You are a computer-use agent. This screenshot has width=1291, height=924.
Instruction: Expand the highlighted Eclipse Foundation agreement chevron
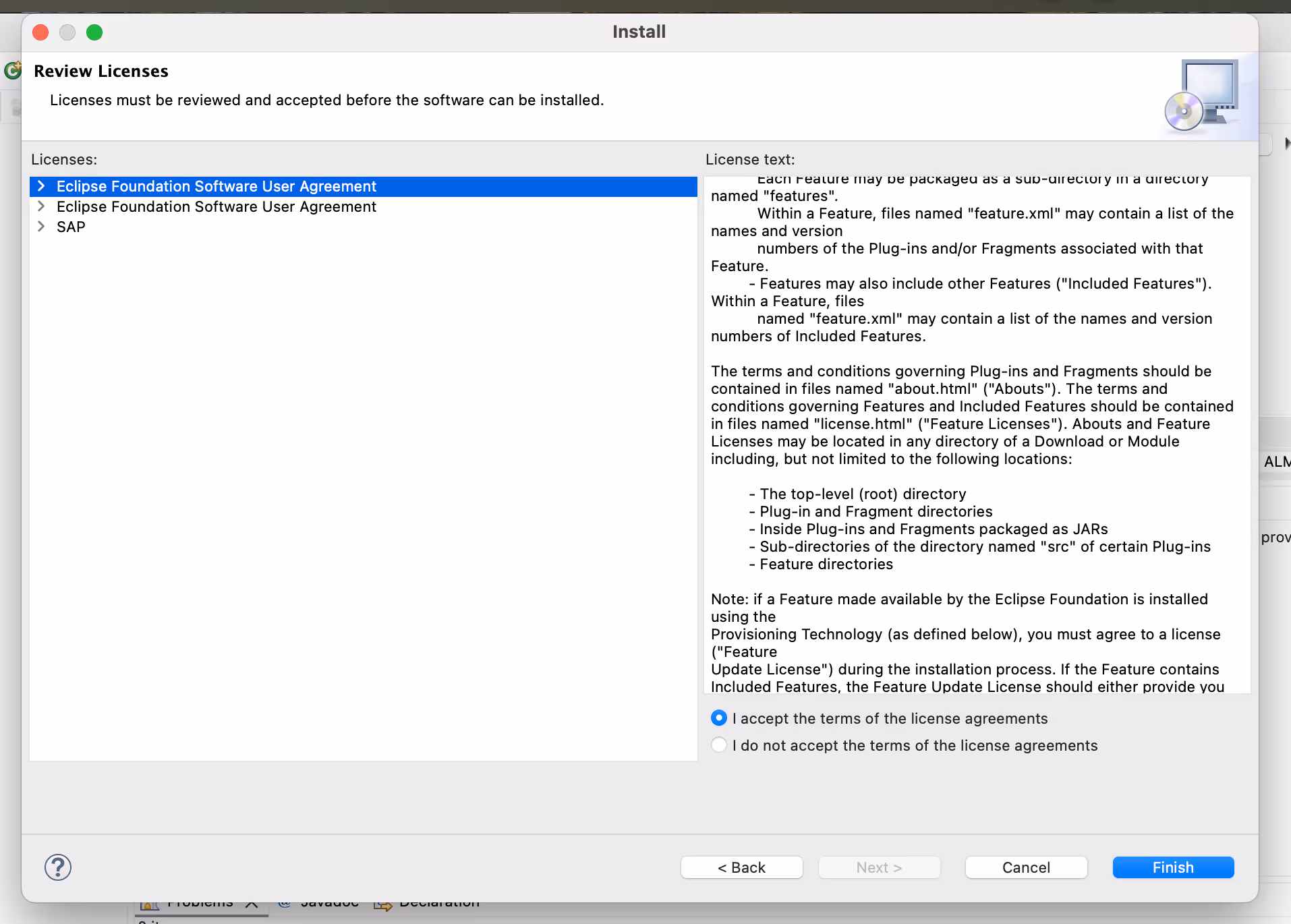pyautogui.click(x=41, y=186)
